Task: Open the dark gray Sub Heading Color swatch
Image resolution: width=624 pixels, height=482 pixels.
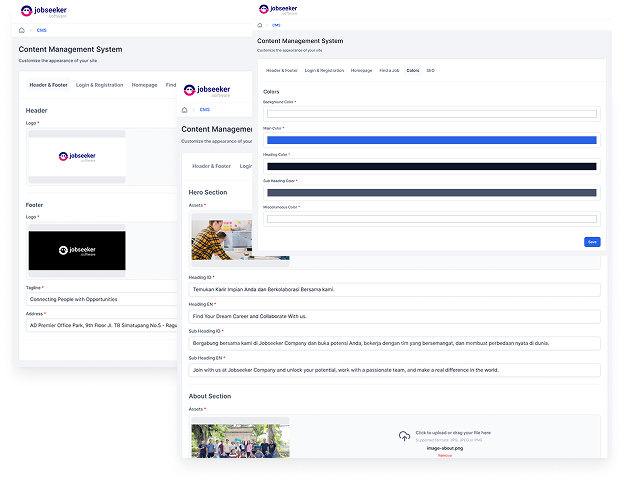Action: click(432, 193)
